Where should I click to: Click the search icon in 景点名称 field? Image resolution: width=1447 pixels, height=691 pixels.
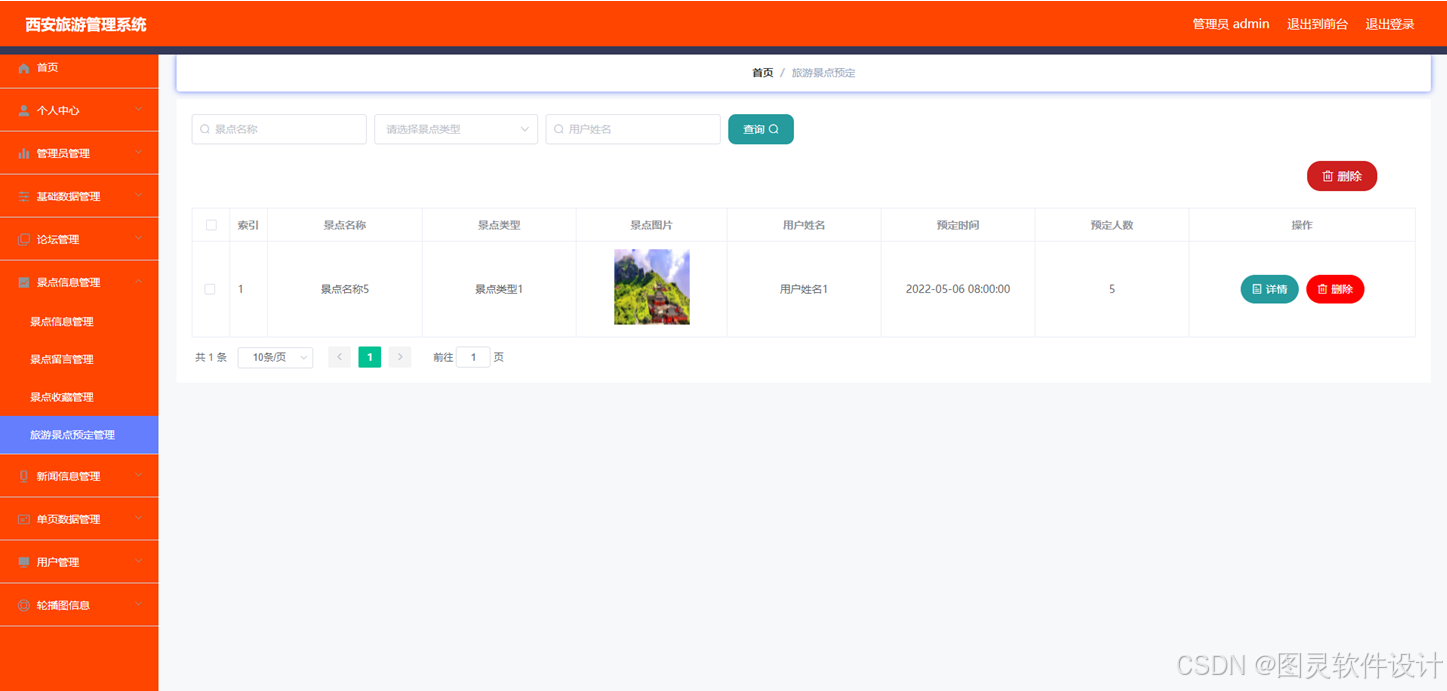[x=205, y=129]
